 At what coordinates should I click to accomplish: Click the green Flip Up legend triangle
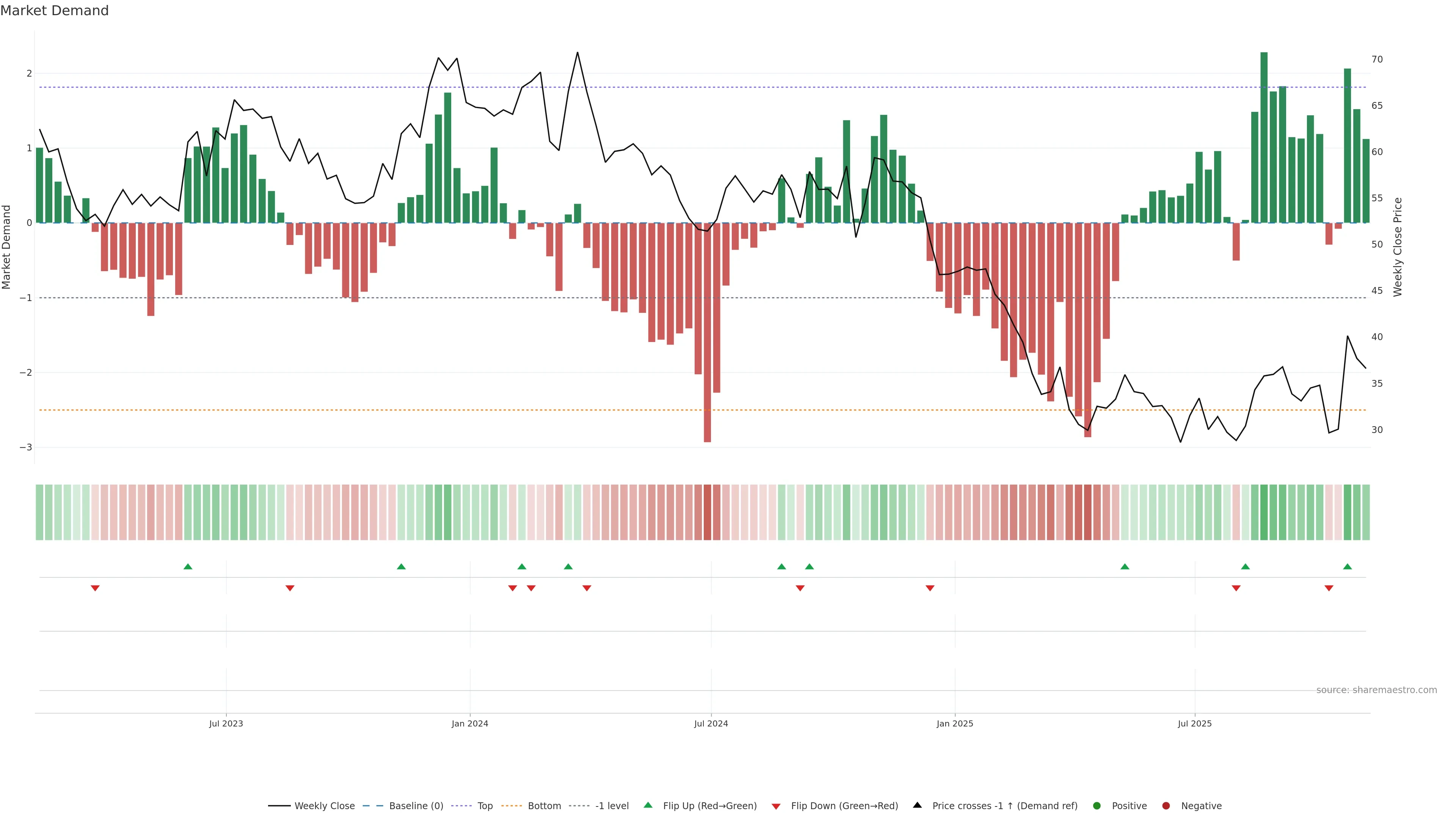(648, 805)
